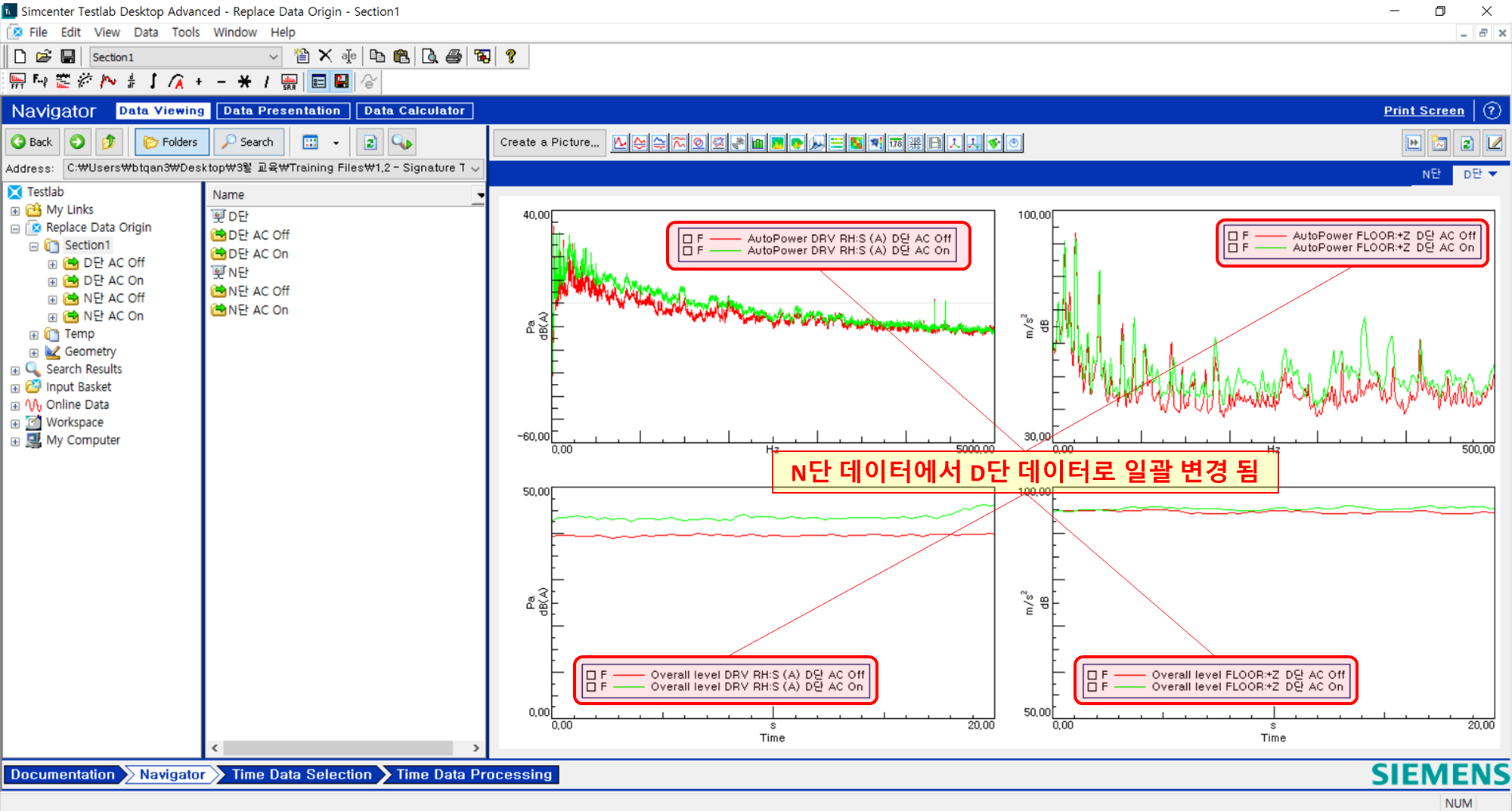The height and width of the screenshot is (811, 1512).
Task: Click the Create a Picture button
Action: pos(550,142)
